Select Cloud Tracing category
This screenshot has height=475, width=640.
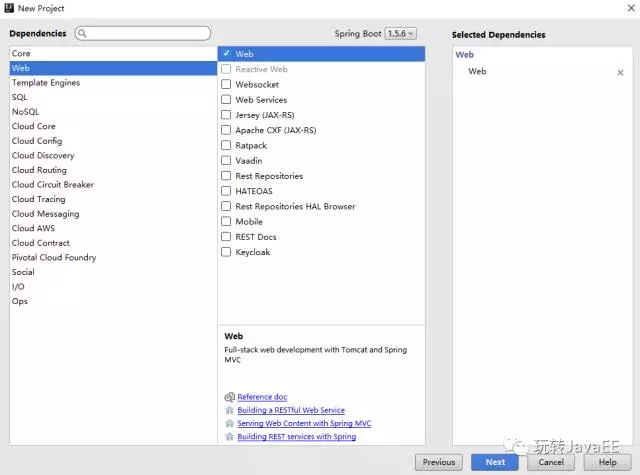coord(113,199)
